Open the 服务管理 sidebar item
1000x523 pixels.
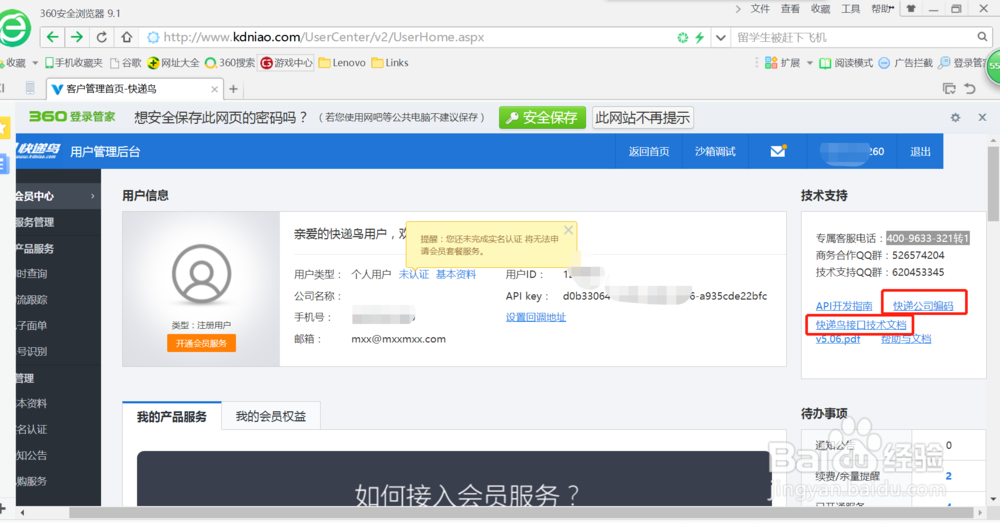pyautogui.click(x=57, y=222)
